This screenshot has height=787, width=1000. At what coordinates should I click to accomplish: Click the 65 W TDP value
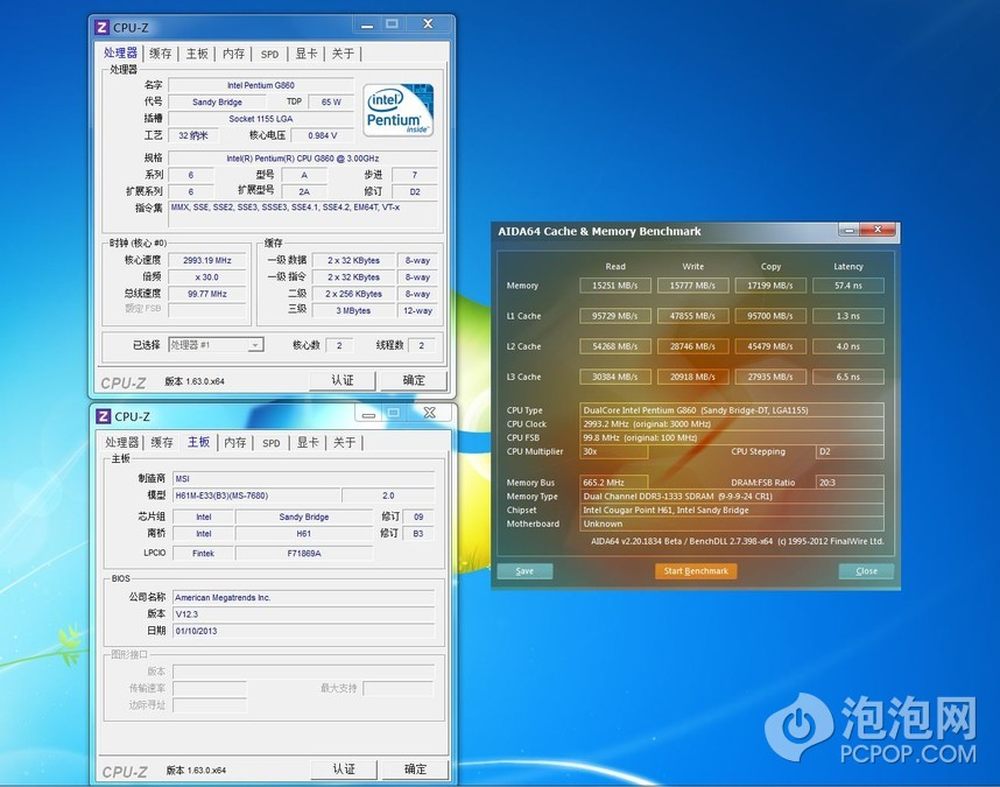pyautogui.click(x=331, y=102)
